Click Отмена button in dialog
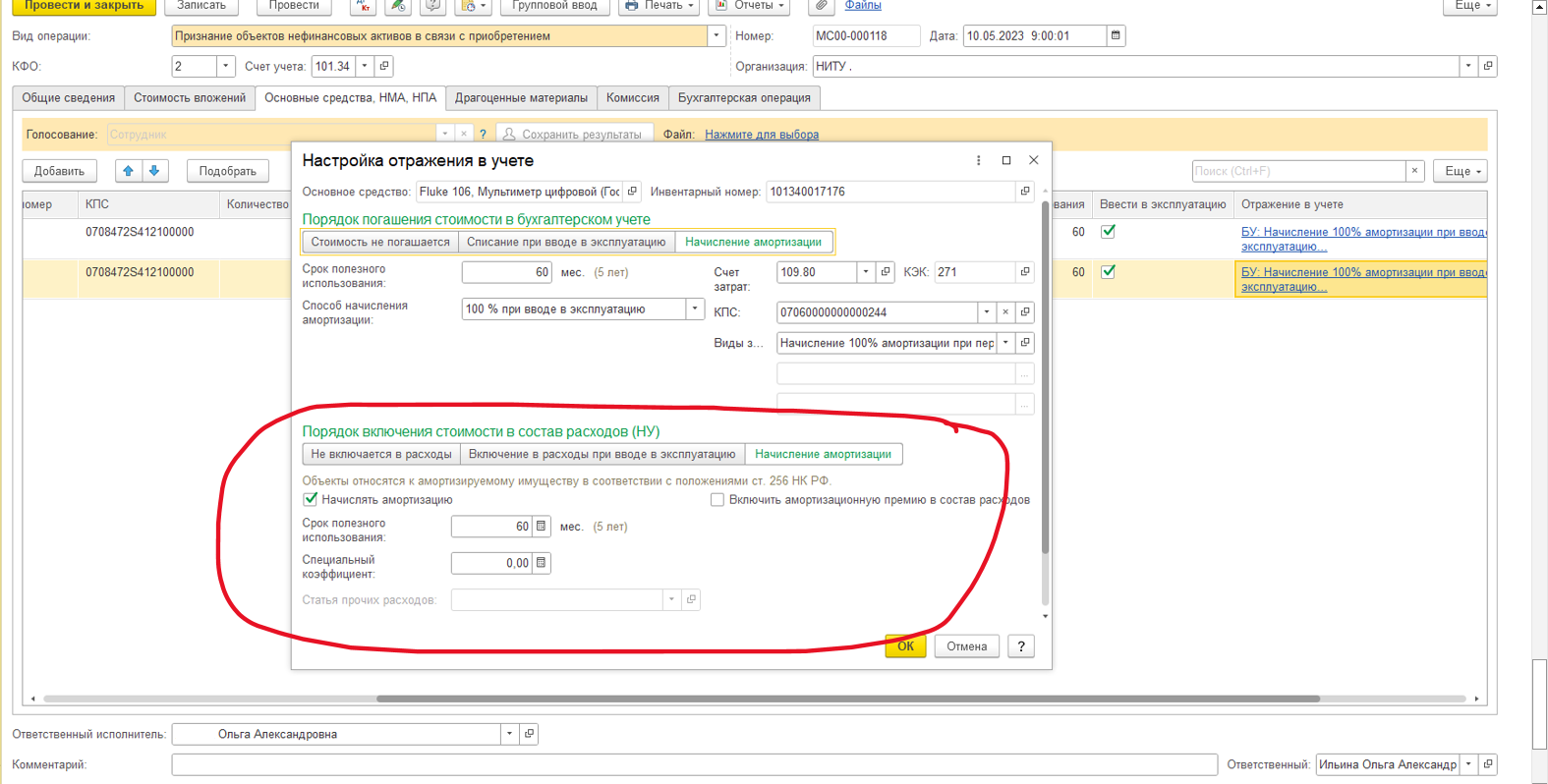 click(967, 646)
